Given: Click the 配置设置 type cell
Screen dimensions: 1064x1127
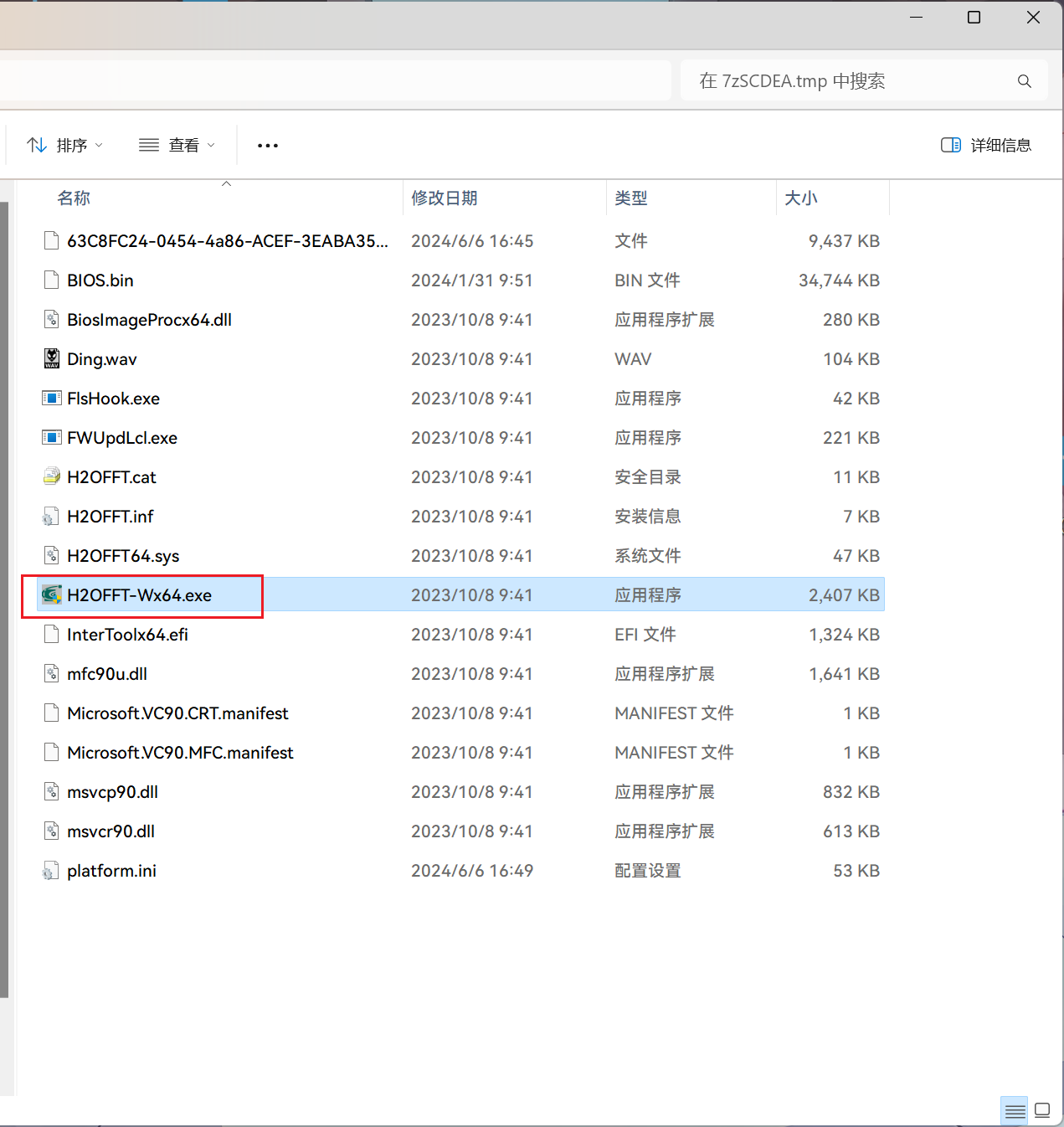Looking at the screenshot, I should coord(648,871).
